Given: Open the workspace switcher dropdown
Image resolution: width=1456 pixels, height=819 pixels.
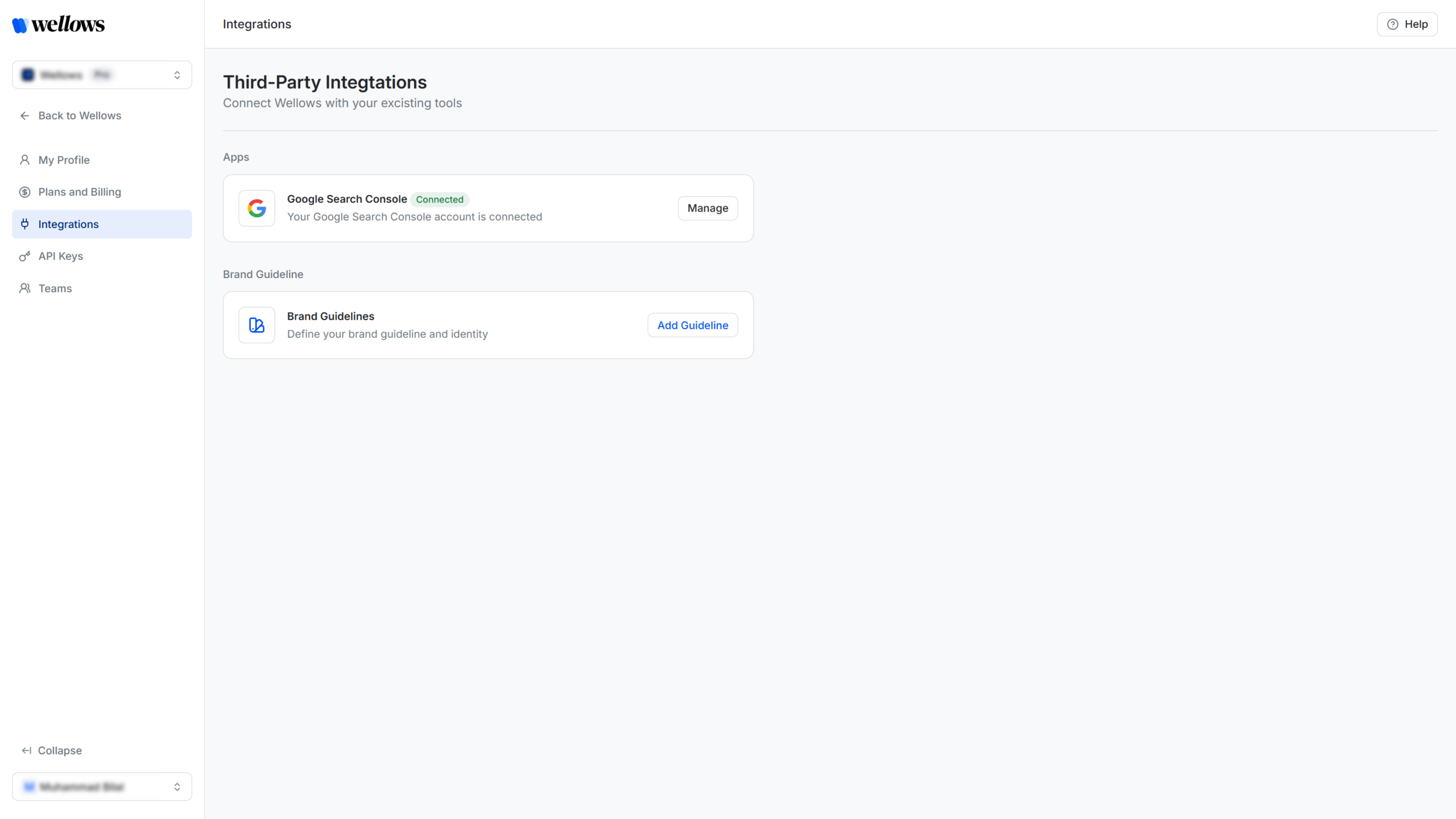Looking at the screenshot, I should (176, 75).
